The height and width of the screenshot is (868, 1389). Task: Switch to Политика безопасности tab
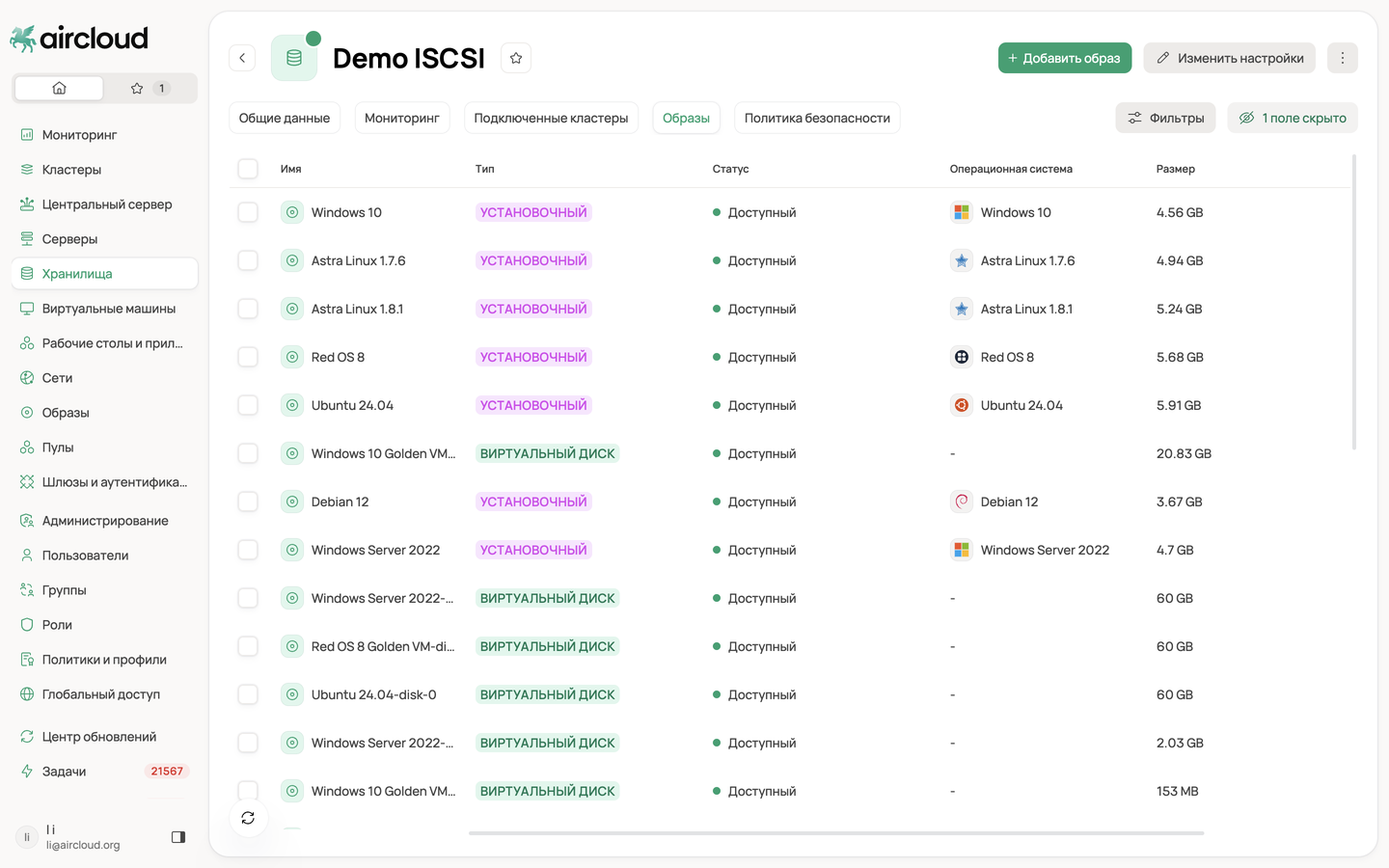click(x=817, y=118)
